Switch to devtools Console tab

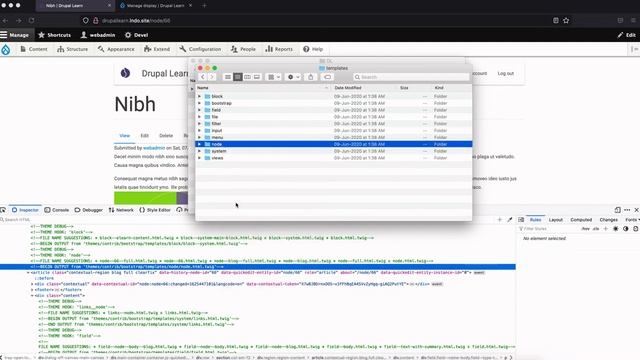pos(57,210)
